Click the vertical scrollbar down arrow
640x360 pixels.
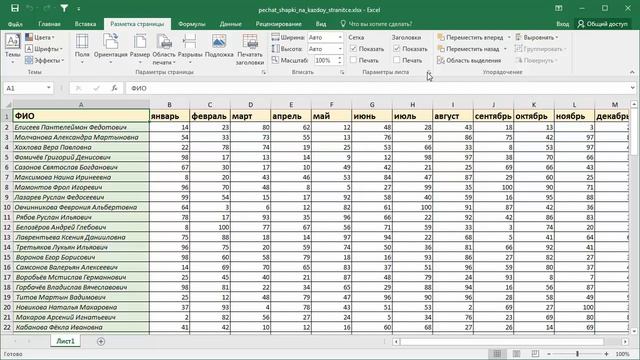(634, 331)
